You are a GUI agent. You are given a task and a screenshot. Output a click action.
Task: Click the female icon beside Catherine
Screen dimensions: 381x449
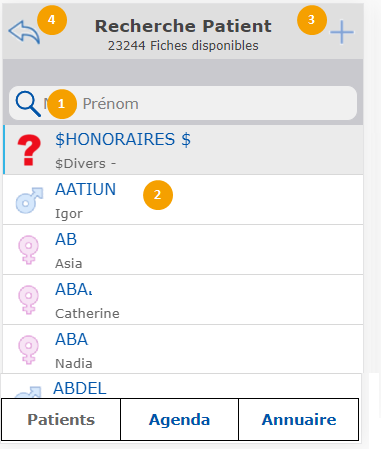(28, 299)
